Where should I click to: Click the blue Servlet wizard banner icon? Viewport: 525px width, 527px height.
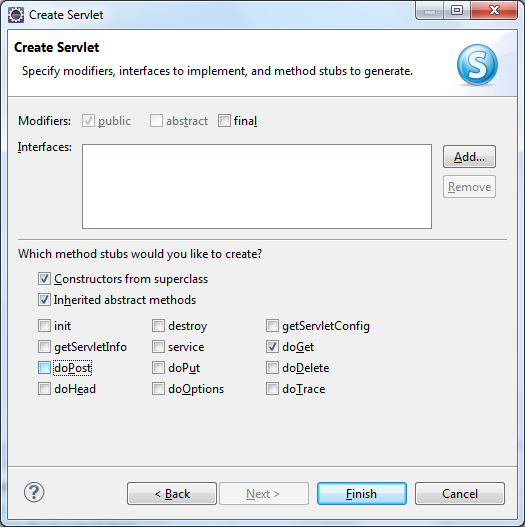pyautogui.click(x=477, y=65)
